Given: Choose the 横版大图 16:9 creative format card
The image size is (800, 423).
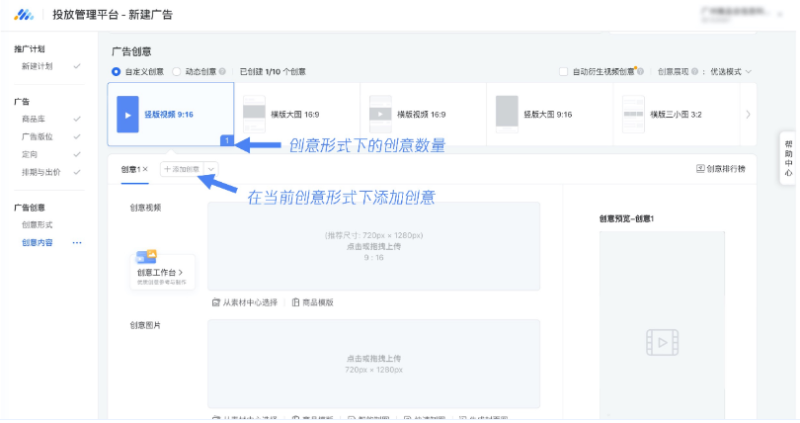Looking at the screenshot, I should 297,114.
